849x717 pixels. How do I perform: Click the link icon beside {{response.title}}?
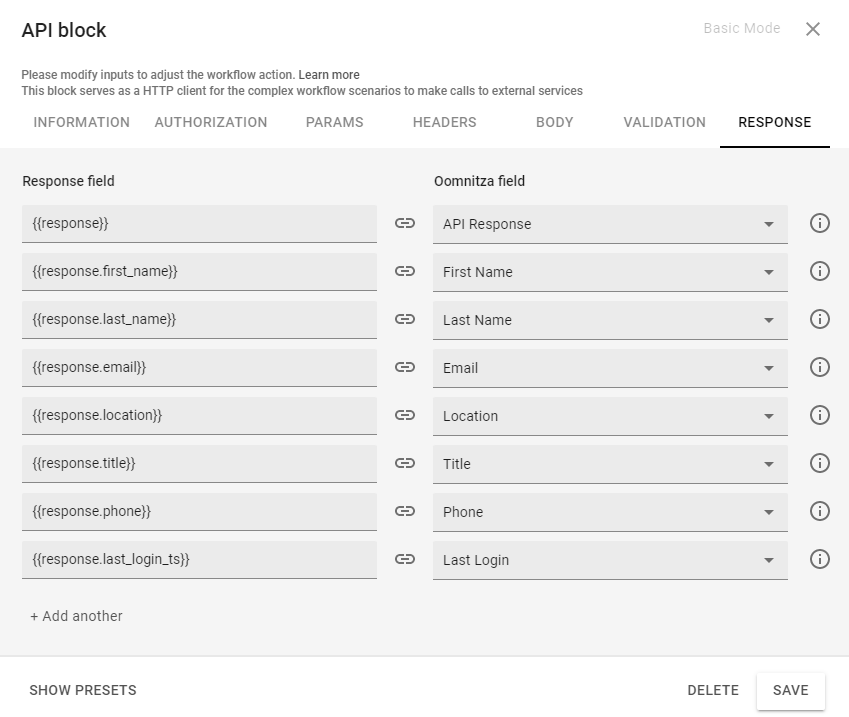[x=404, y=463]
